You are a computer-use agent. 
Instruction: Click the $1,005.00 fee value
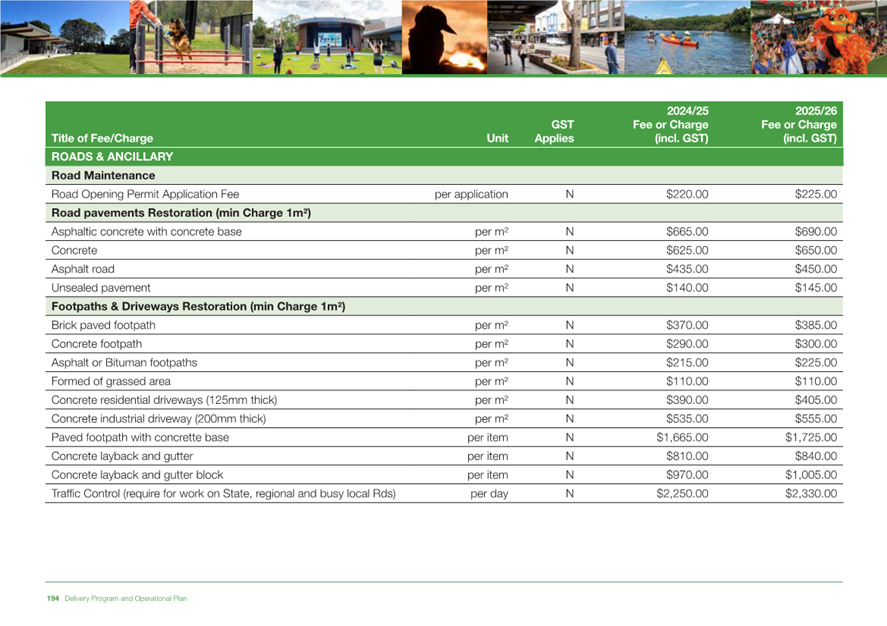(x=811, y=474)
